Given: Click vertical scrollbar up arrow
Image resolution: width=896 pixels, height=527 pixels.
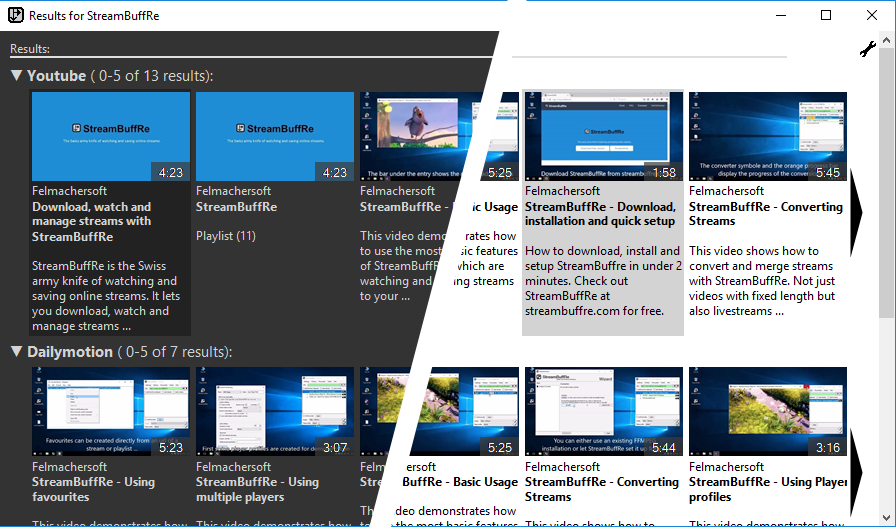Looking at the screenshot, I should (886, 39).
